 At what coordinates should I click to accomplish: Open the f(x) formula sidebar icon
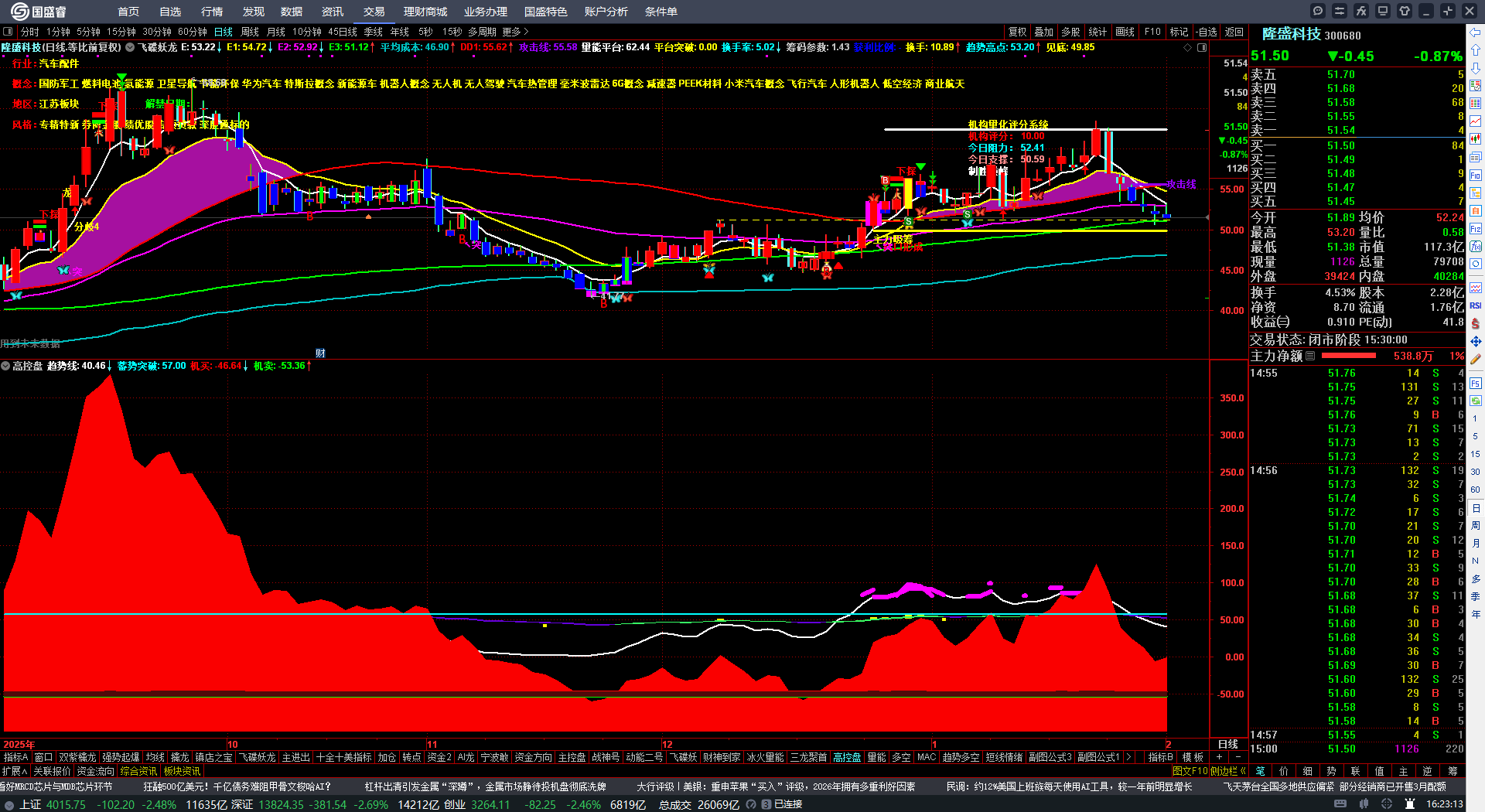(1476, 247)
